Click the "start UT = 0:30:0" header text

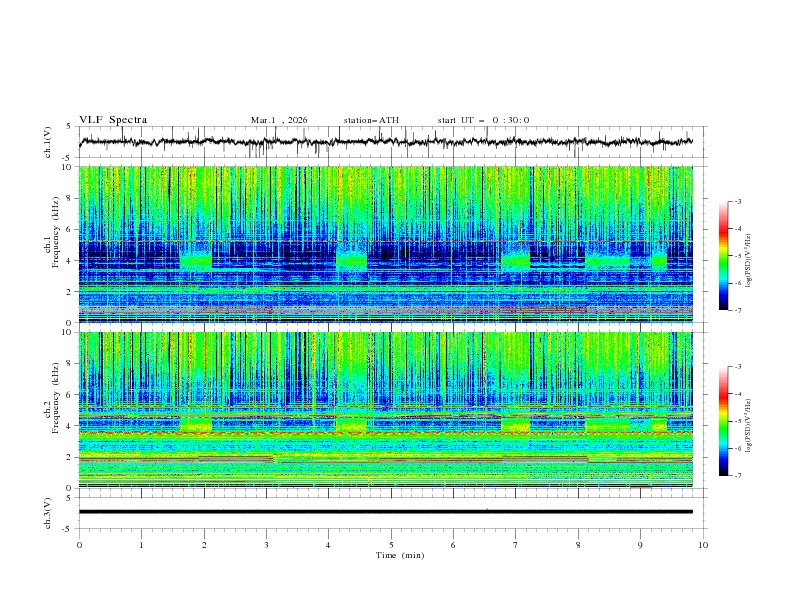(483, 120)
